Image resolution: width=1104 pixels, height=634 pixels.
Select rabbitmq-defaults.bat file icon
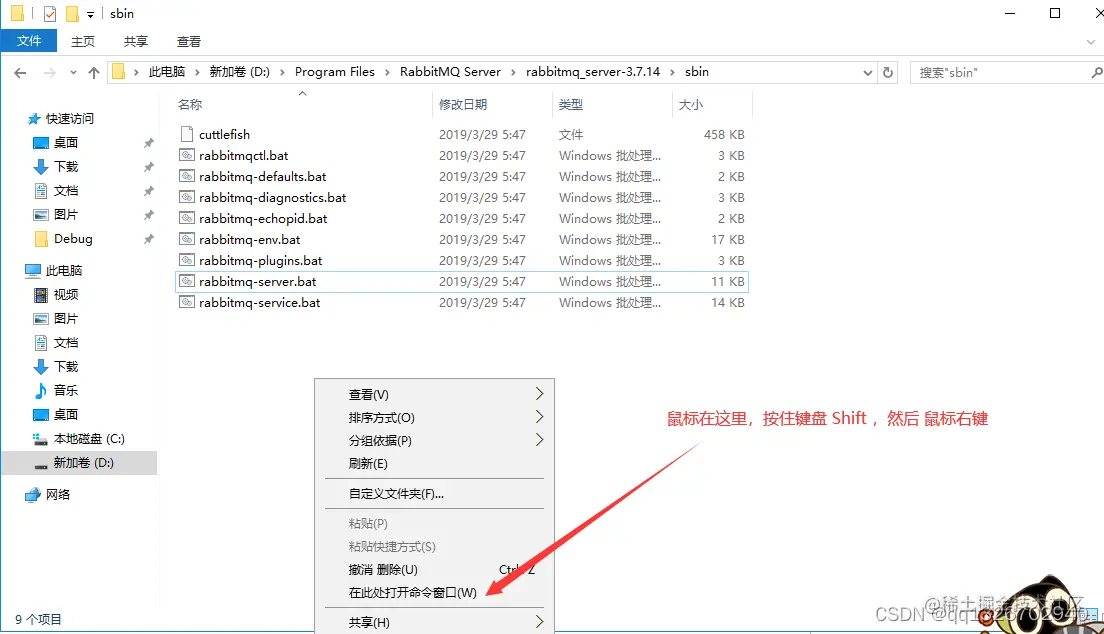click(x=187, y=176)
